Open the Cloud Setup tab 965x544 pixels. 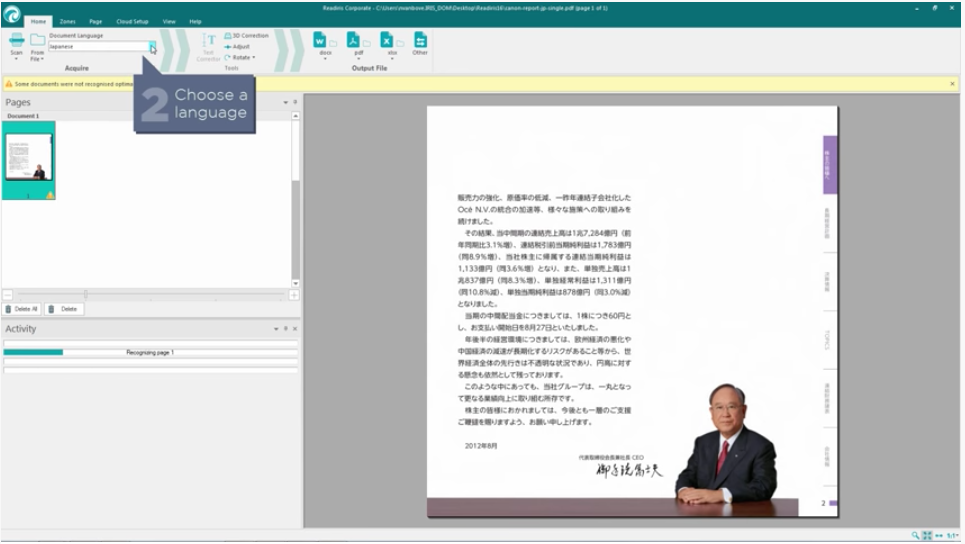(x=132, y=21)
